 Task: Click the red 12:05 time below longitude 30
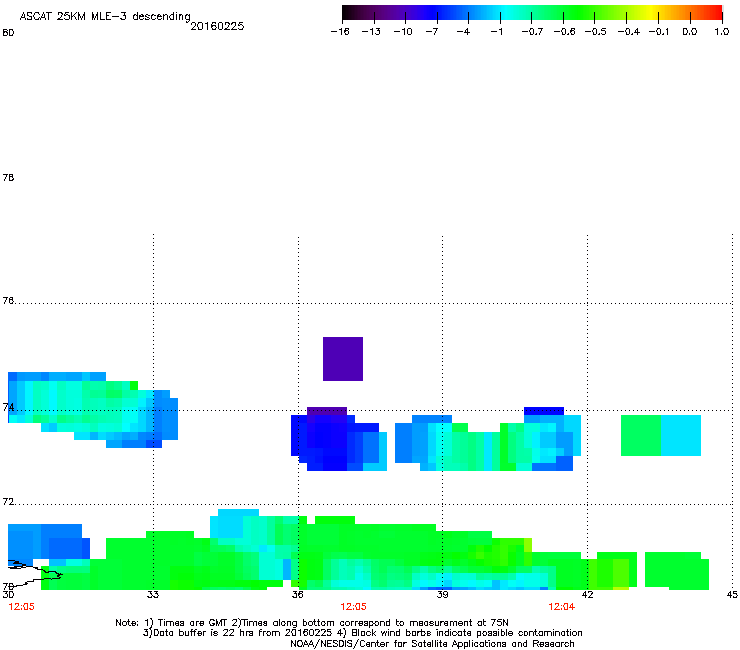pyautogui.click(x=21, y=607)
